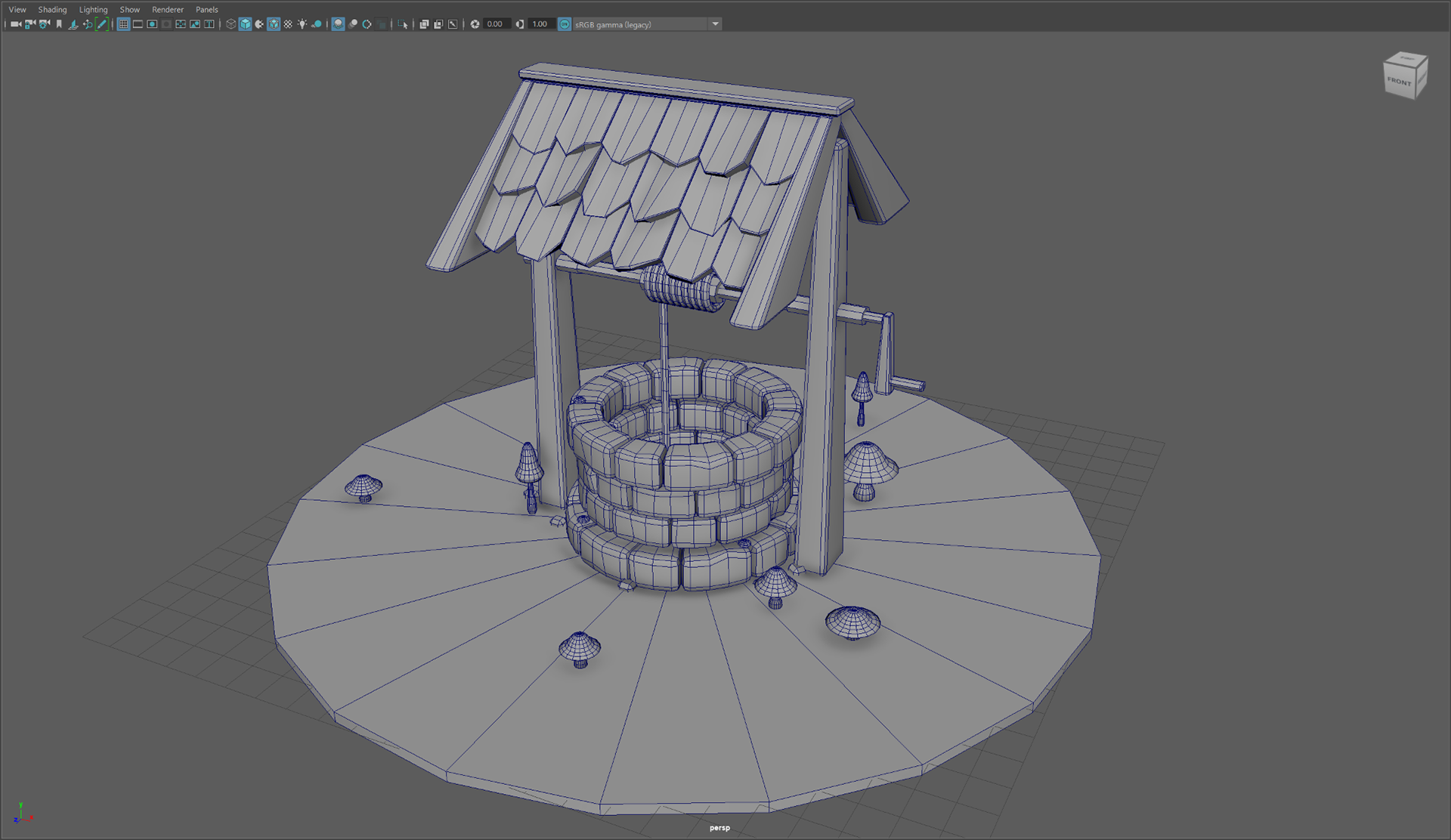Screen dimensions: 1451x840
Task: Open the Shading menu
Action: (53, 10)
